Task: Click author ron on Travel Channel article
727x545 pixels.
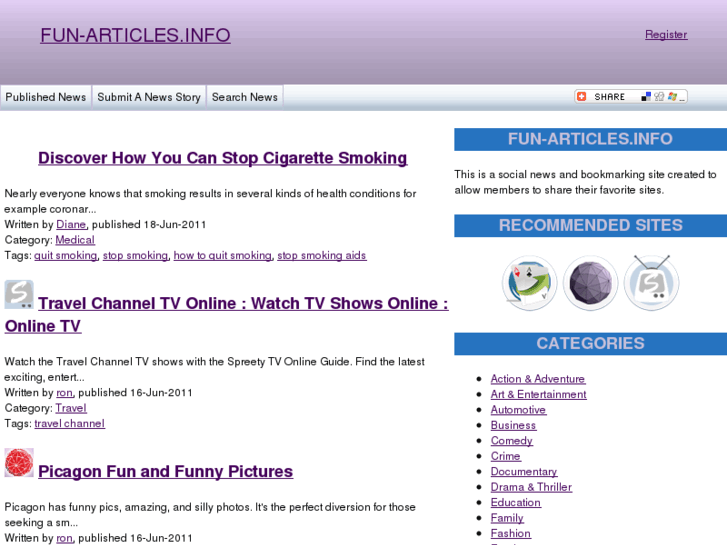Action: [64, 393]
